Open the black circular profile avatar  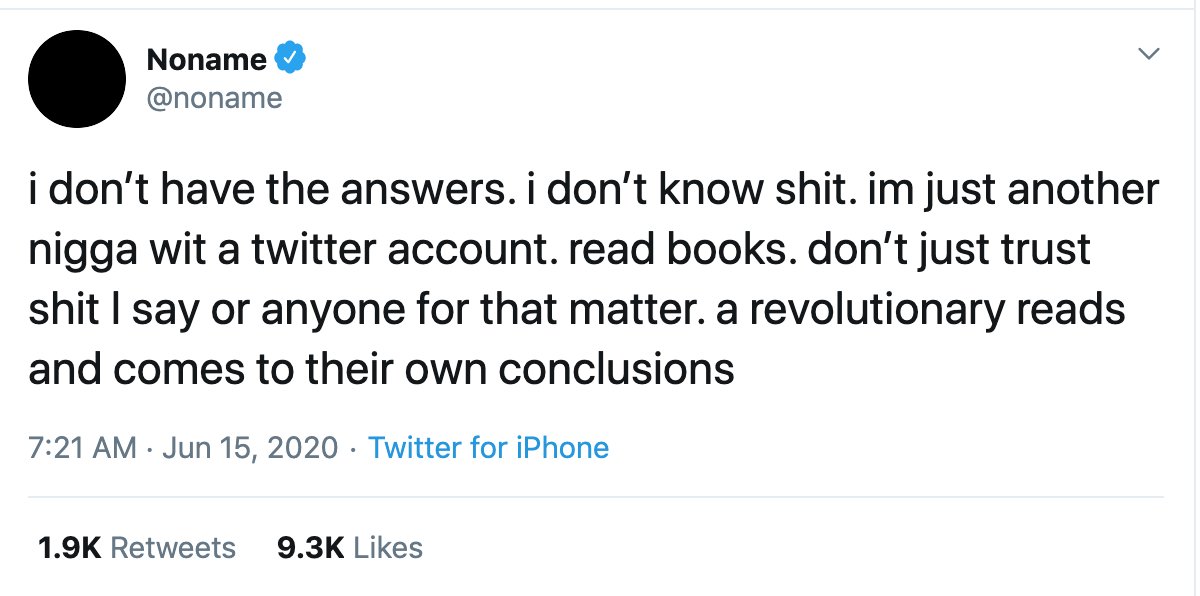coord(77,79)
